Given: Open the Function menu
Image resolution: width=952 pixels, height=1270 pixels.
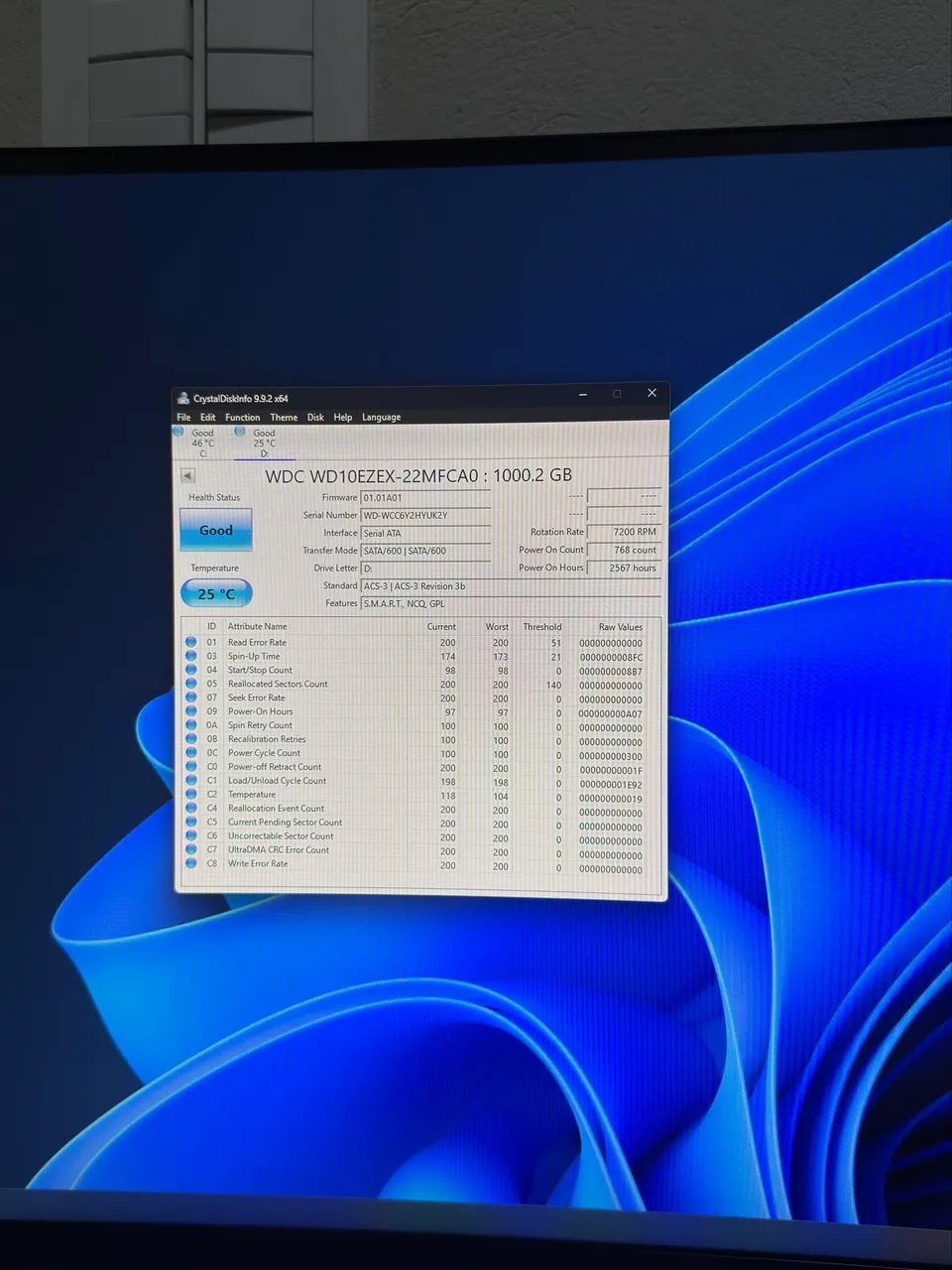Looking at the screenshot, I should [242, 418].
